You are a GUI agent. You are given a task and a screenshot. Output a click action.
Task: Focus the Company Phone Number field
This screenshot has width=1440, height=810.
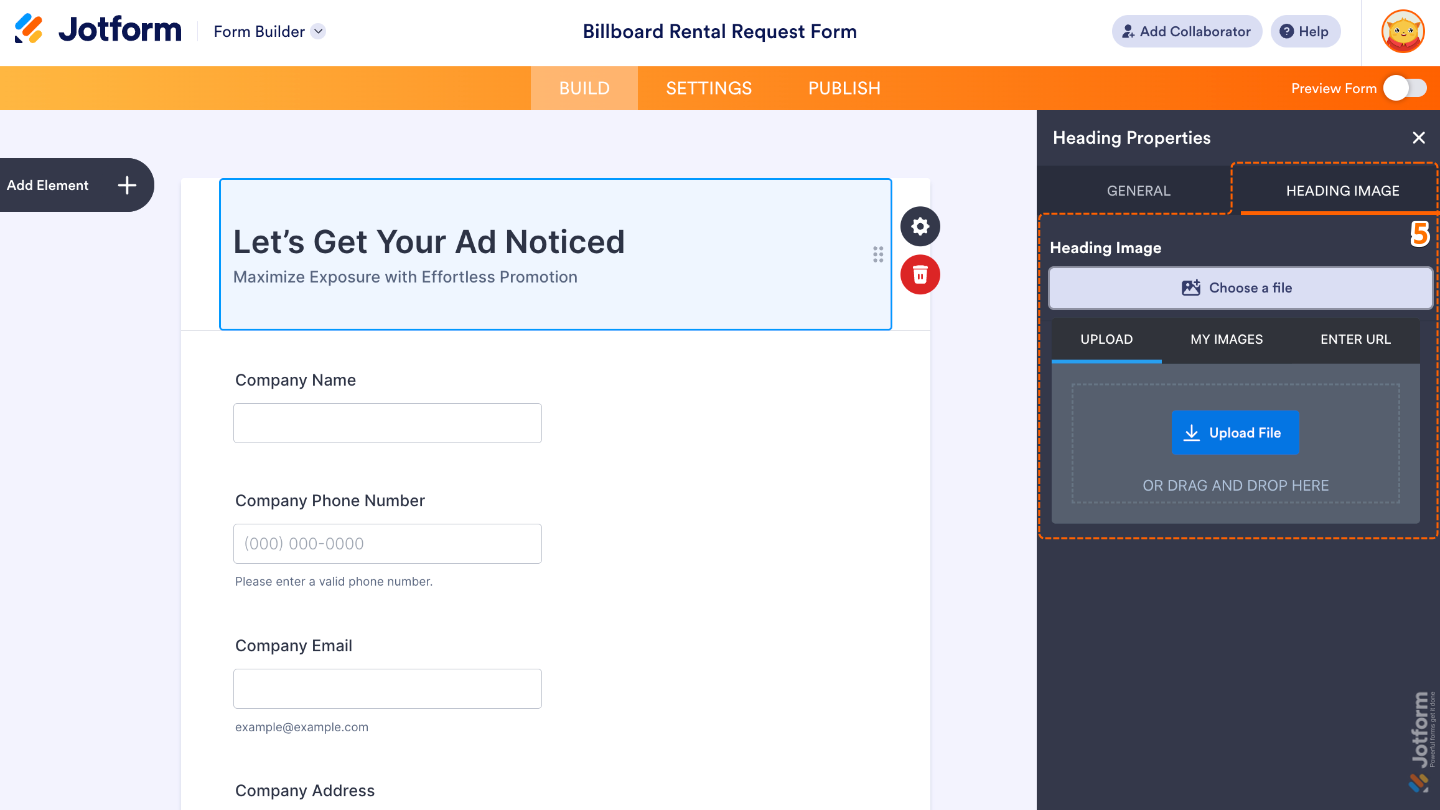(387, 544)
